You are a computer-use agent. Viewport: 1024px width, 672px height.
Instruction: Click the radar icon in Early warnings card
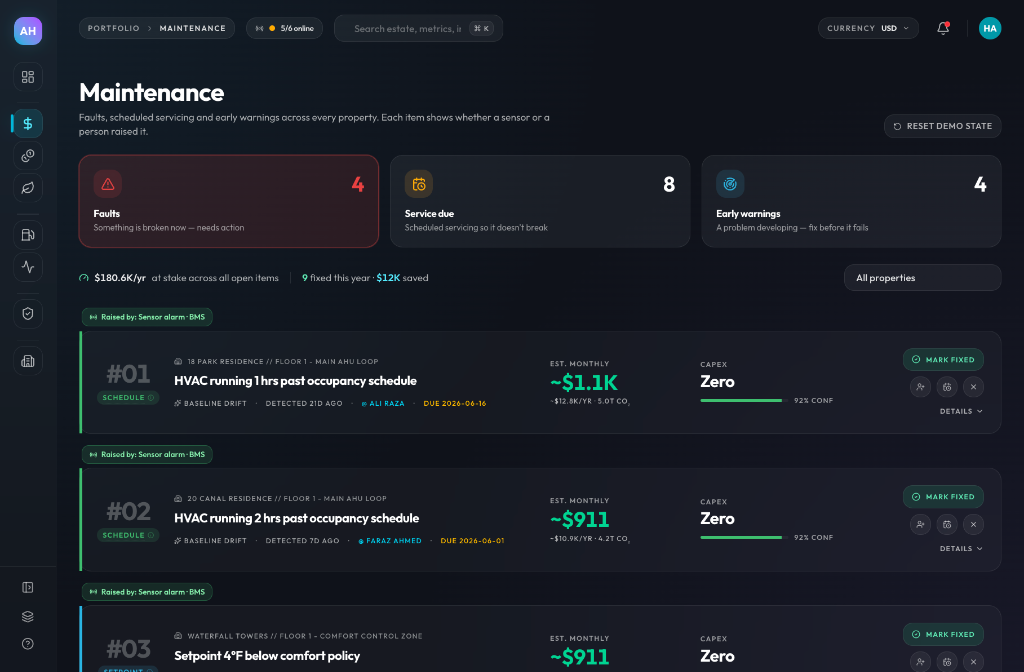730,184
